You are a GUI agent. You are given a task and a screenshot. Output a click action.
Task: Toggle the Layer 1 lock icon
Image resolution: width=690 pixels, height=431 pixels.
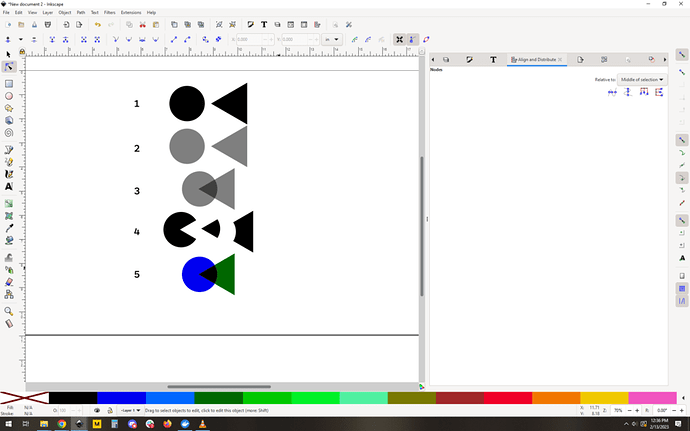(x=109, y=410)
